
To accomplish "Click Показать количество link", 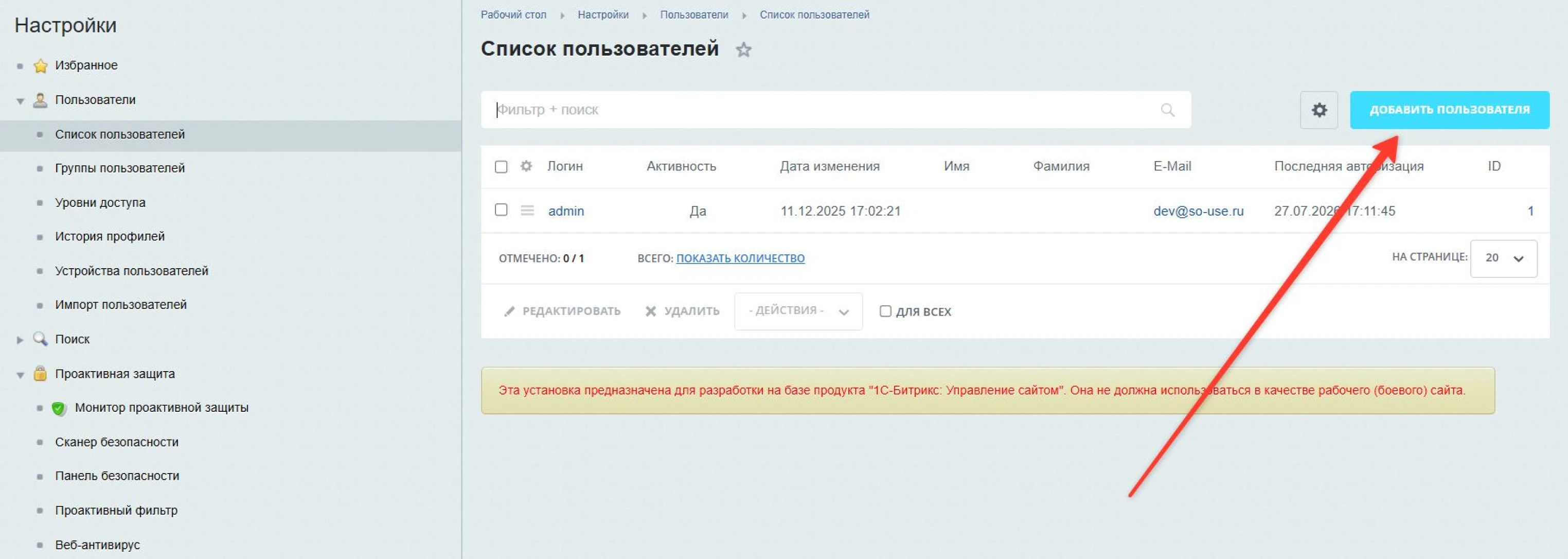I will coord(740,258).
